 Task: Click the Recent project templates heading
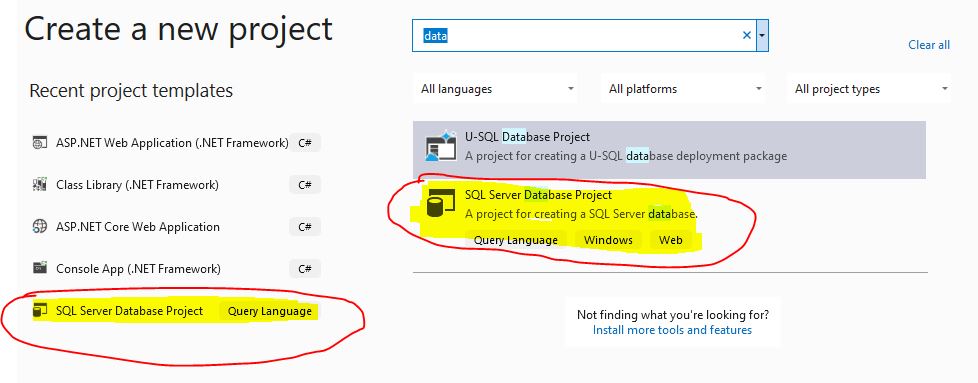point(131,91)
